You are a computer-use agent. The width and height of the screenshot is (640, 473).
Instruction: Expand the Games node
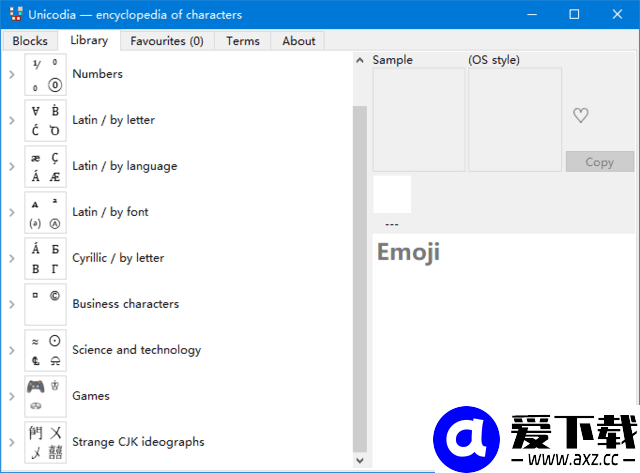coord(12,396)
